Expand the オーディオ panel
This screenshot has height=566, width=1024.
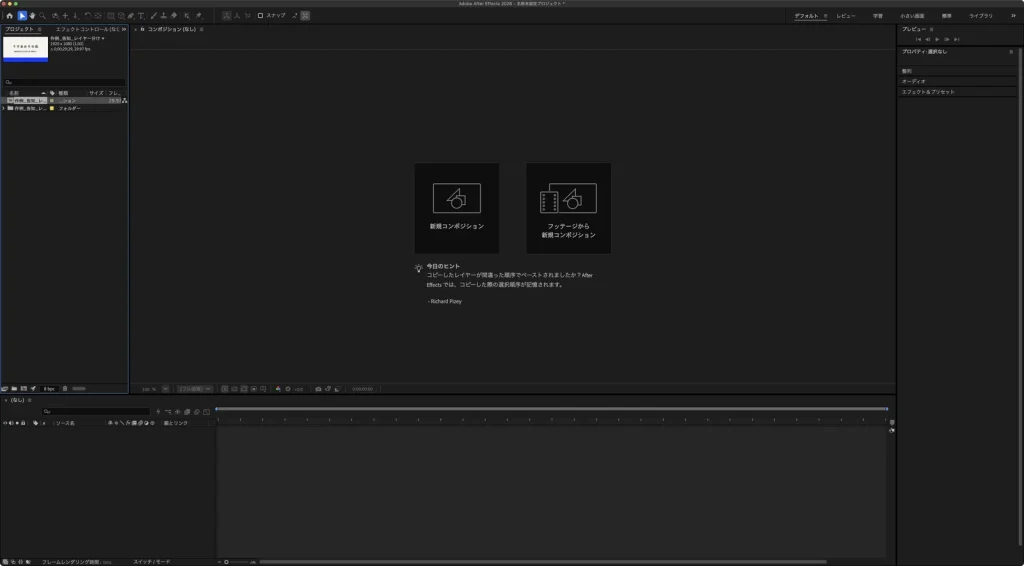coord(914,81)
